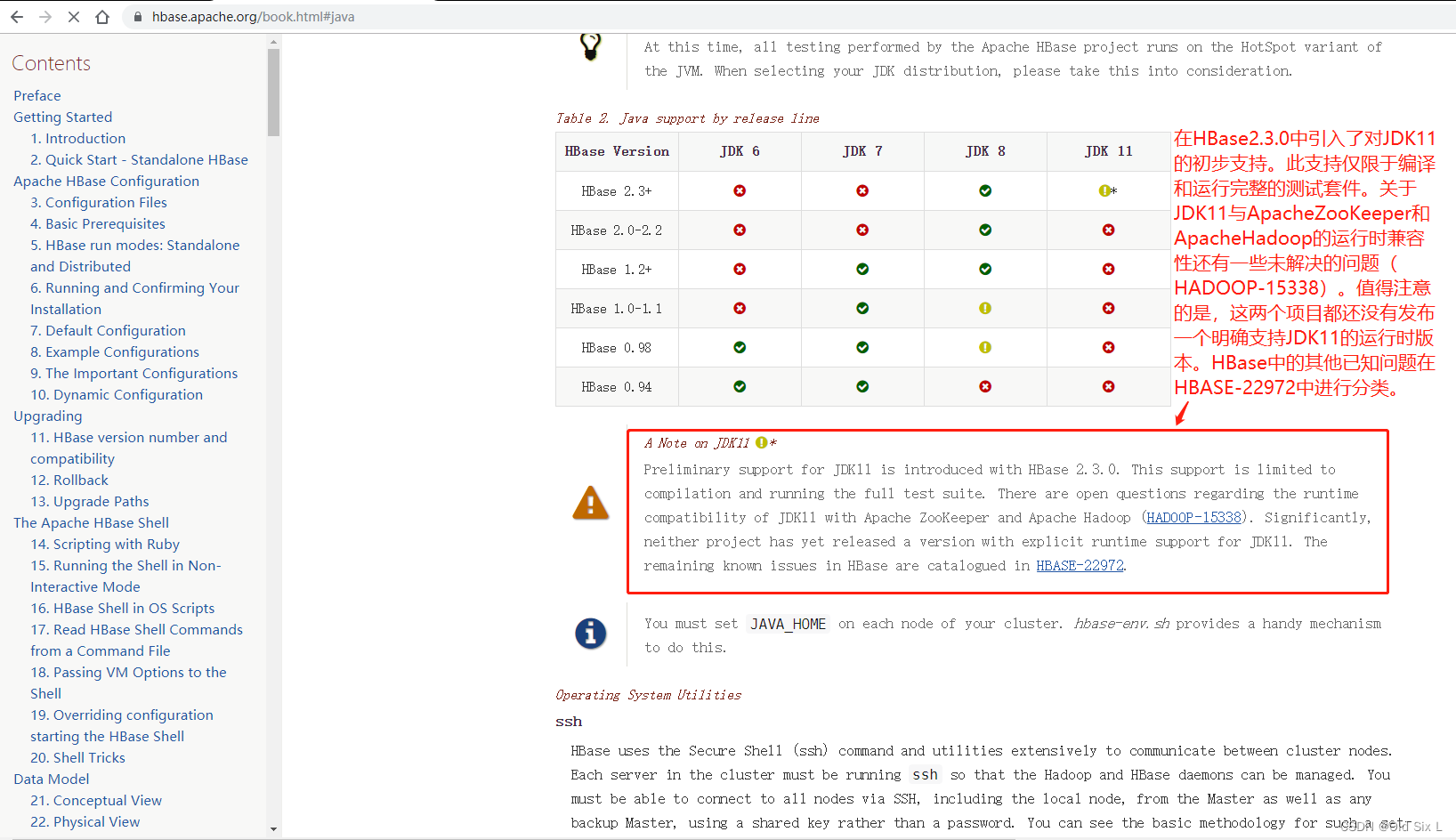
Task: Click HBase 0.94 JDK 6 green check icon
Action: 740,386
